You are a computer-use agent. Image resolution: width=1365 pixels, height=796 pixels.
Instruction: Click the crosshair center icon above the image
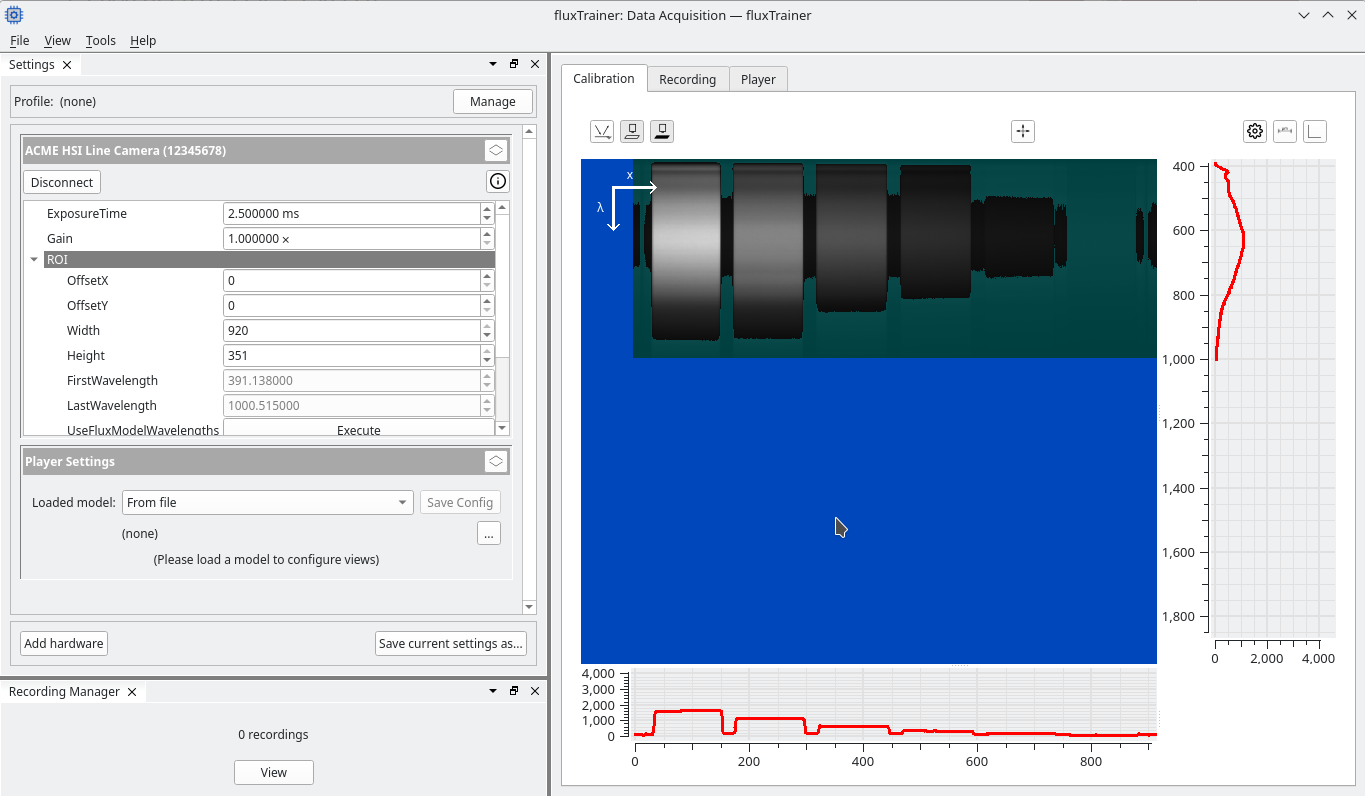tap(1022, 131)
